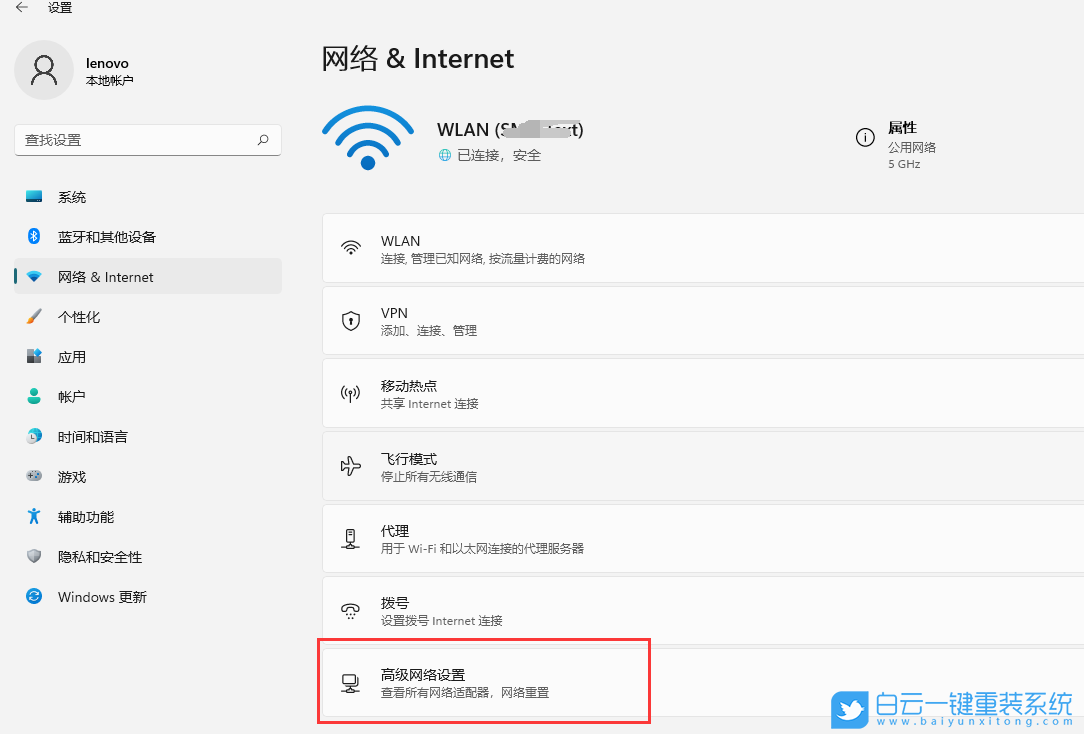
Task: Click the info icon next to 属性
Action: [865, 137]
